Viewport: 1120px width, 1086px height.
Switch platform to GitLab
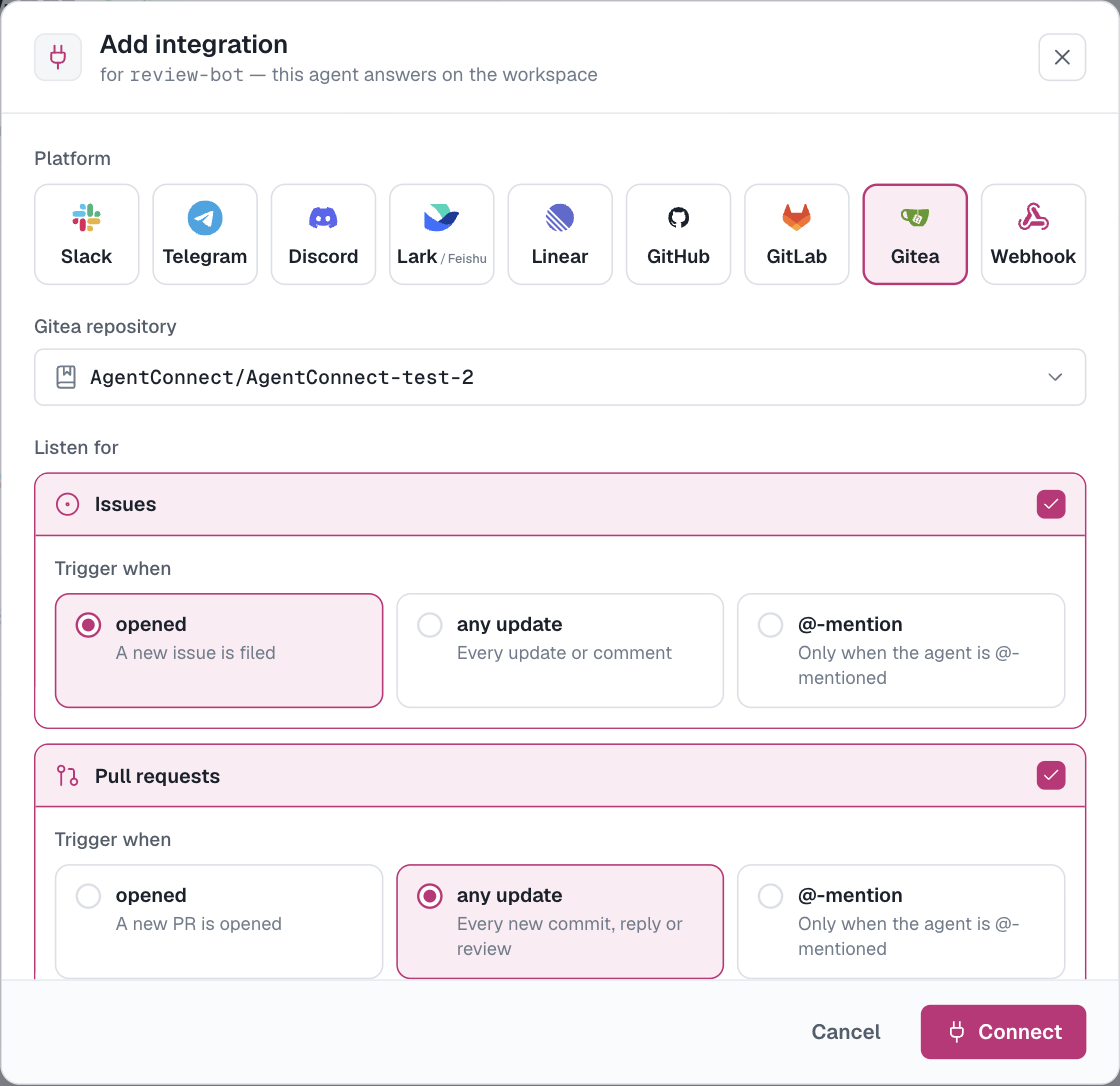[x=796, y=234]
